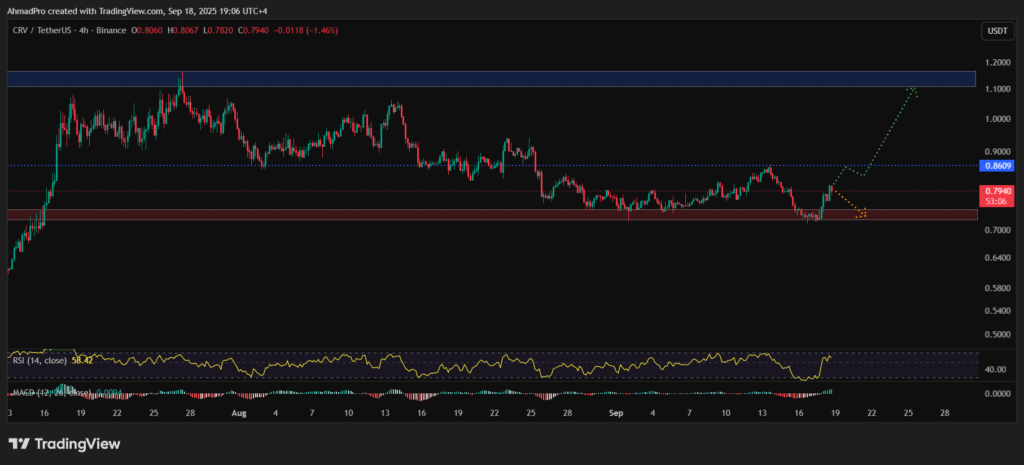Click the 1.0000 price axis label
Viewport: 1024px width, 465px height.
pyautogui.click(x=996, y=120)
